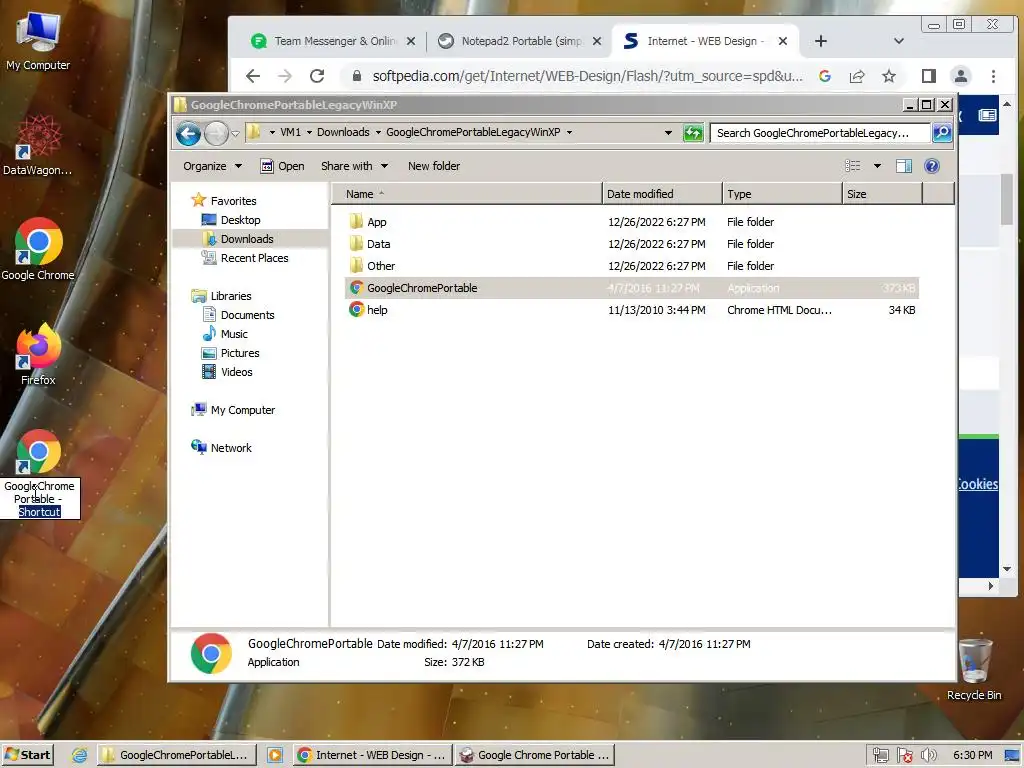Expand the address bar history dropdown

coord(668,133)
